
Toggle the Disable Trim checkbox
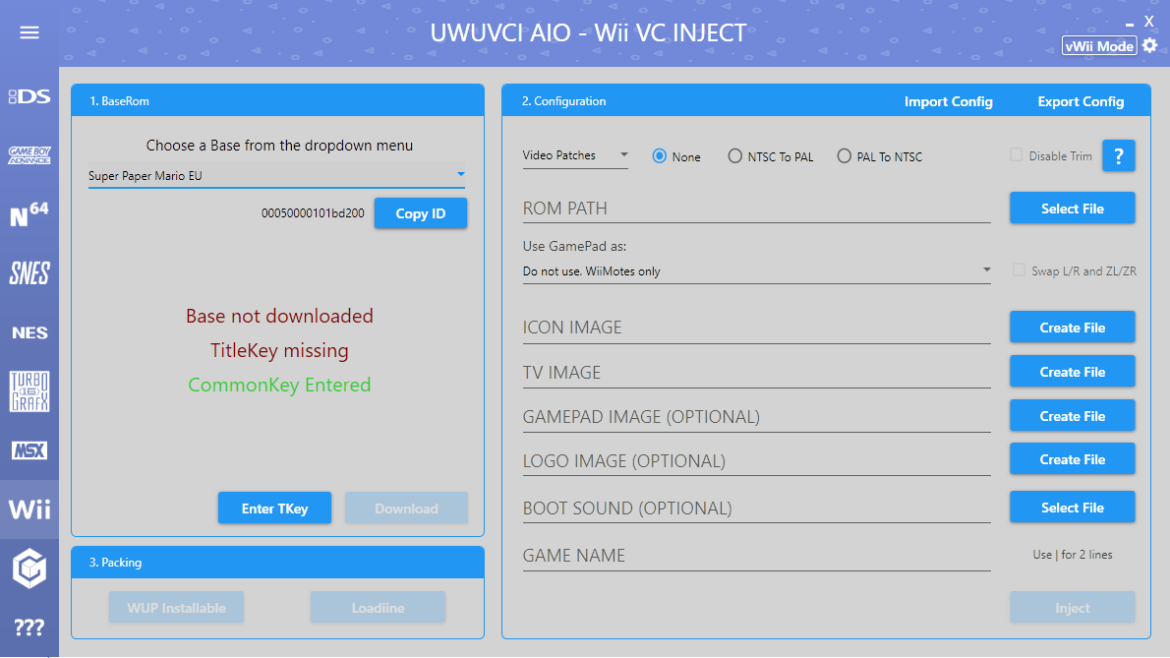tap(1016, 155)
